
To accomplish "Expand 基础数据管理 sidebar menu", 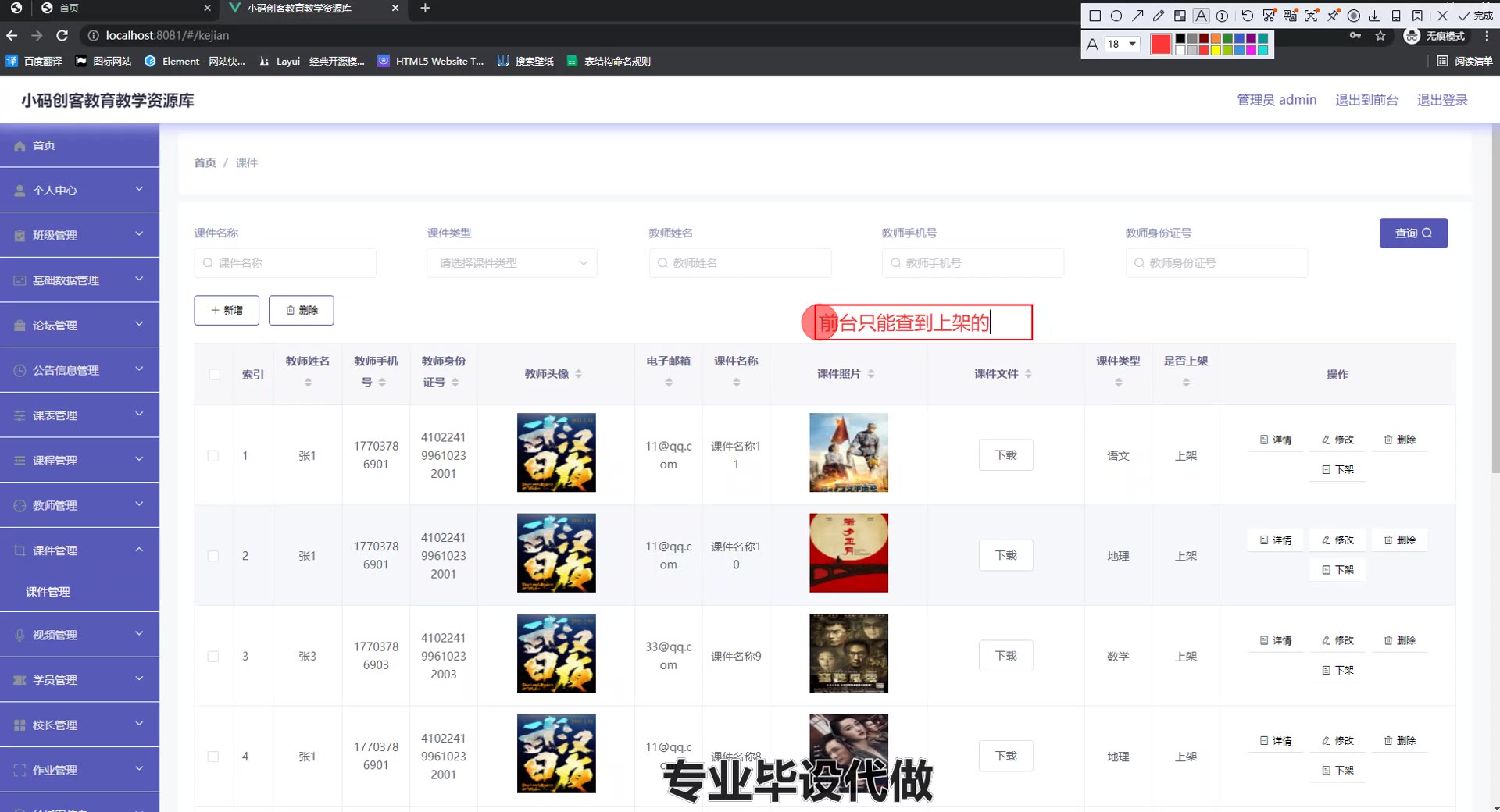I will click(x=80, y=280).
